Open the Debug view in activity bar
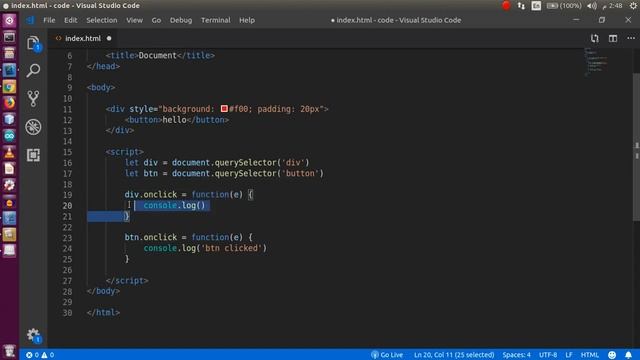 point(33,127)
